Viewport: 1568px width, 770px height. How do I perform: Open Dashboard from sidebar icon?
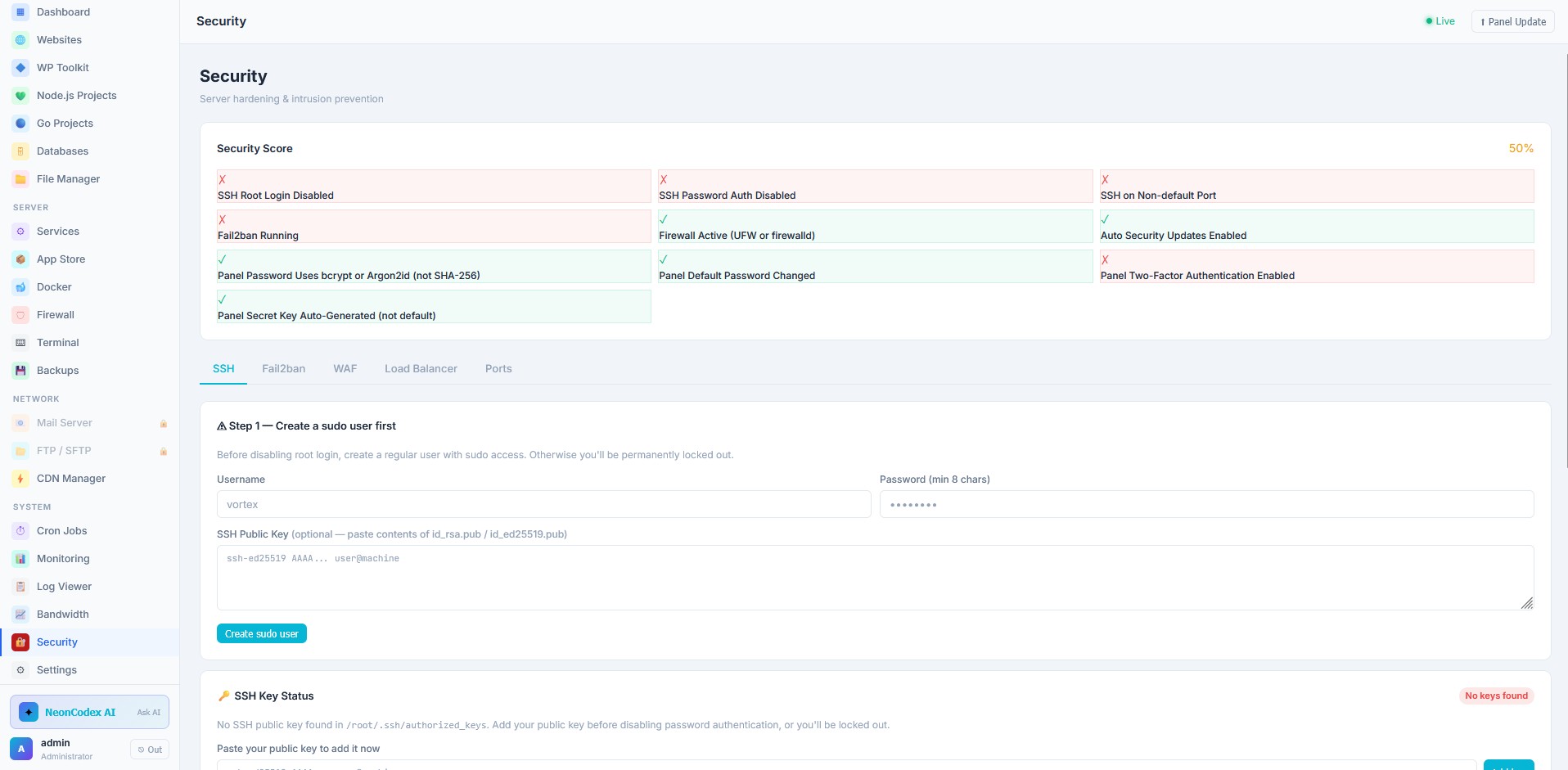[20, 12]
